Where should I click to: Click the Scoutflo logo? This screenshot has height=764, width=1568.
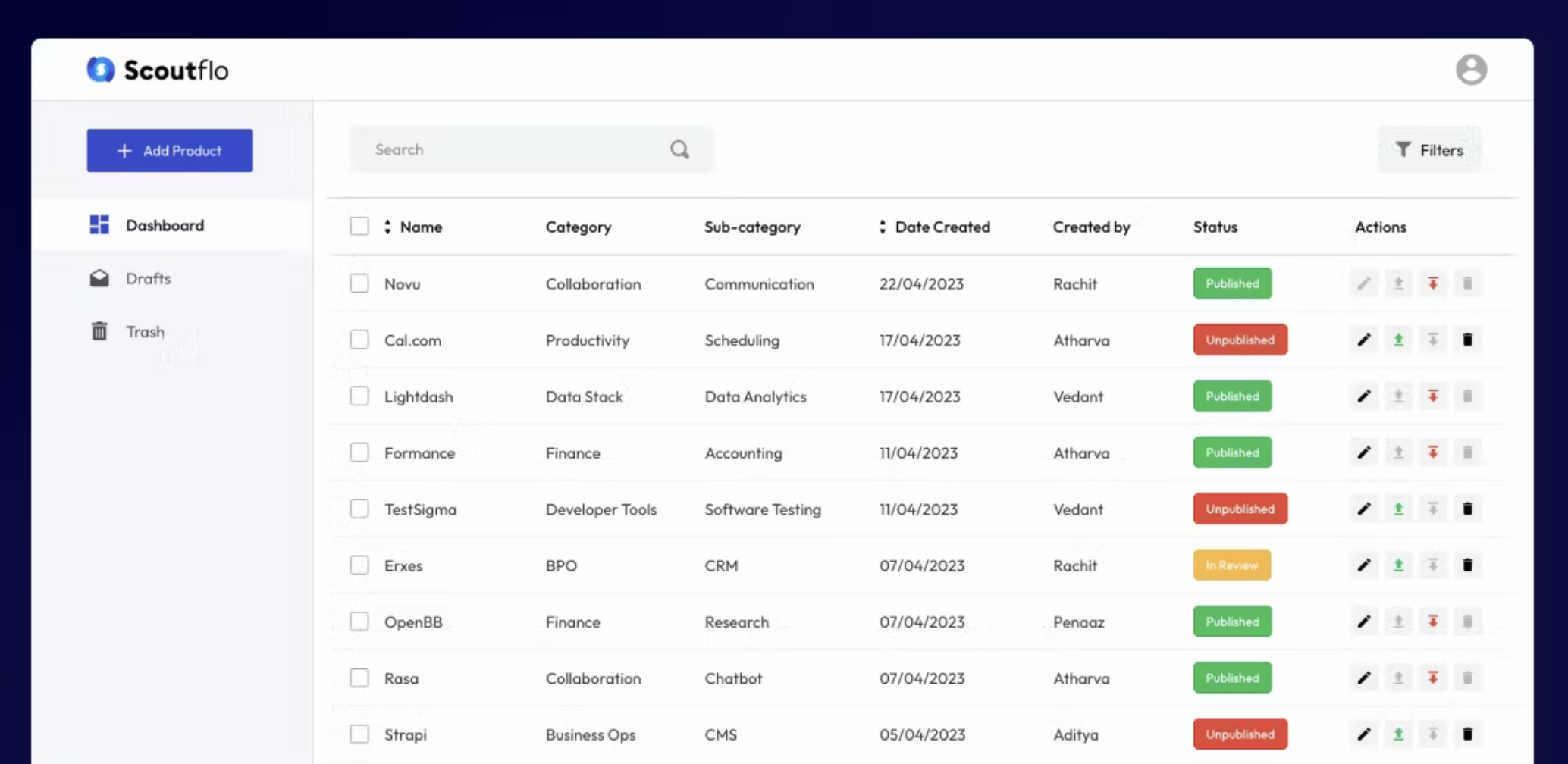(x=157, y=70)
